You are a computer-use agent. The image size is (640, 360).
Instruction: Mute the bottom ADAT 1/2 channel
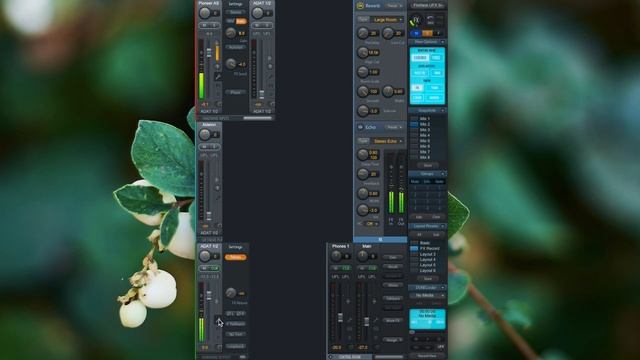pyautogui.click(x=204, y=268)
